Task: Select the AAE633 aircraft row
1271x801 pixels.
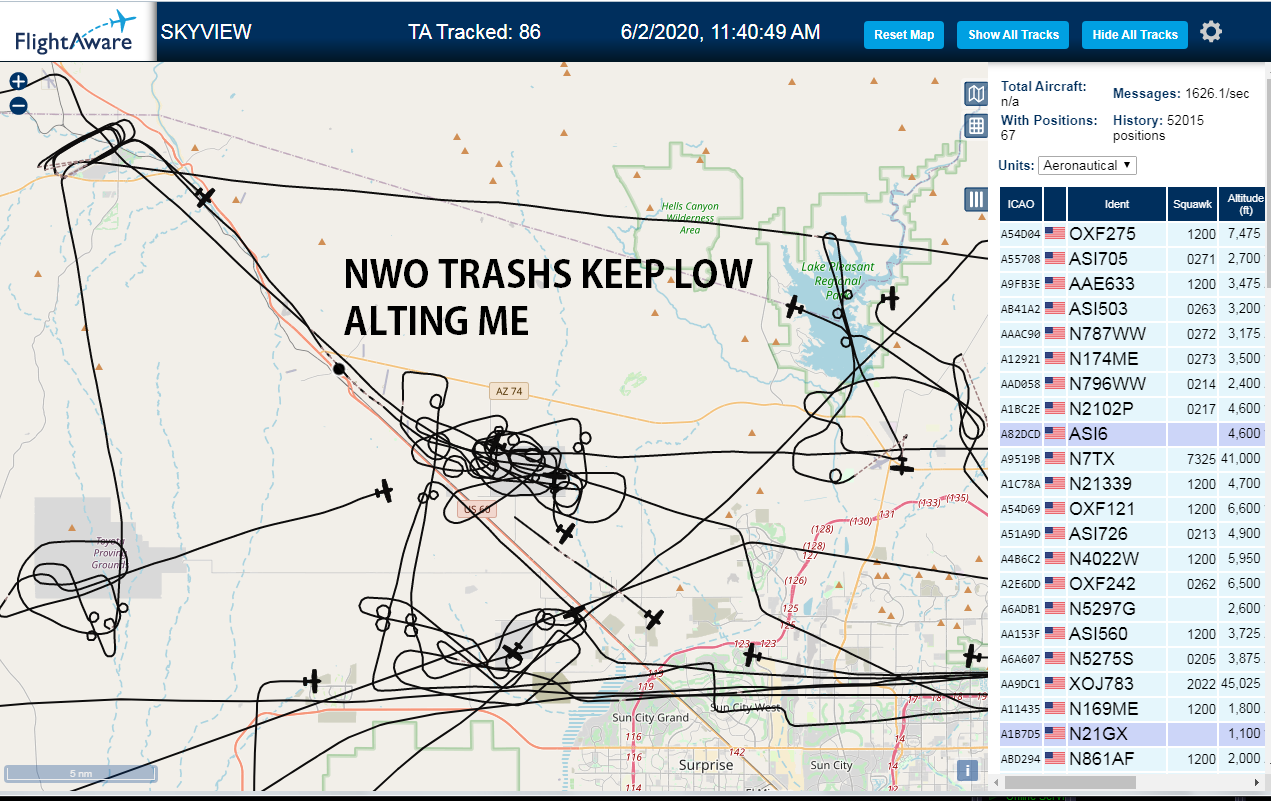Action: [x=1133, y=284]
